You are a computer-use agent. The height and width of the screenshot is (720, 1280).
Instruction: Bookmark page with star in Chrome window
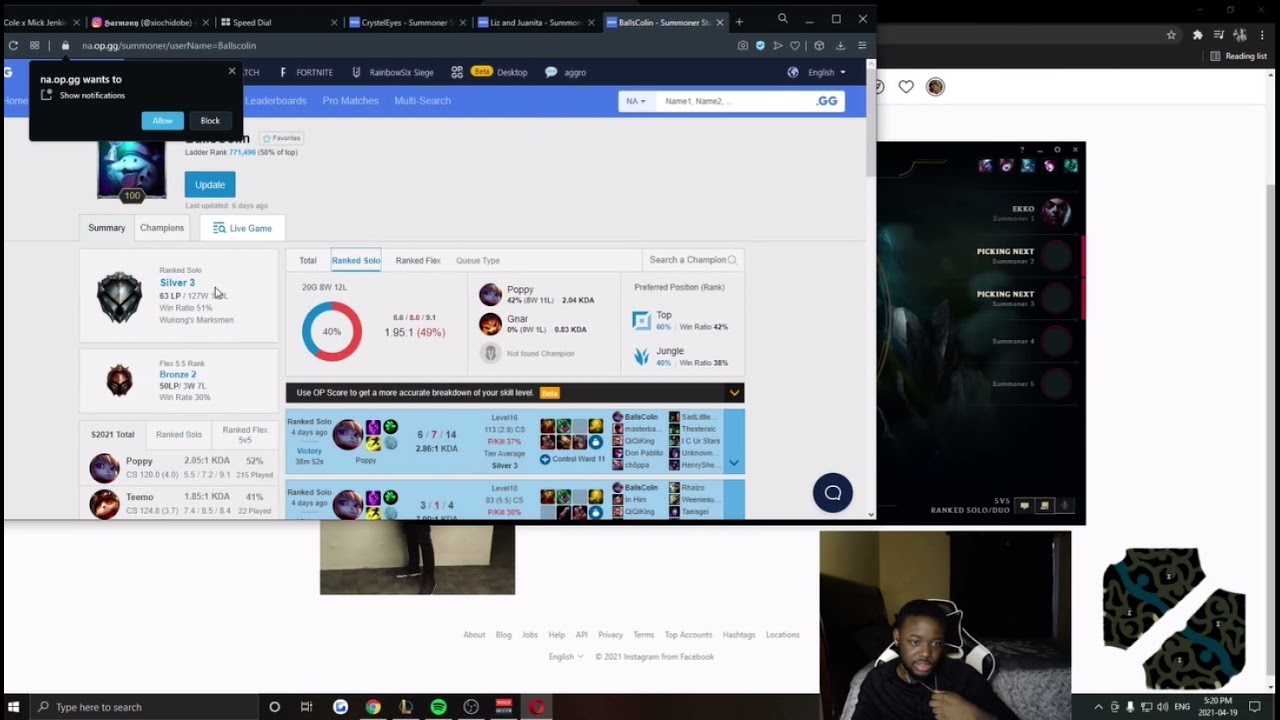click(x=1171, y=35)
